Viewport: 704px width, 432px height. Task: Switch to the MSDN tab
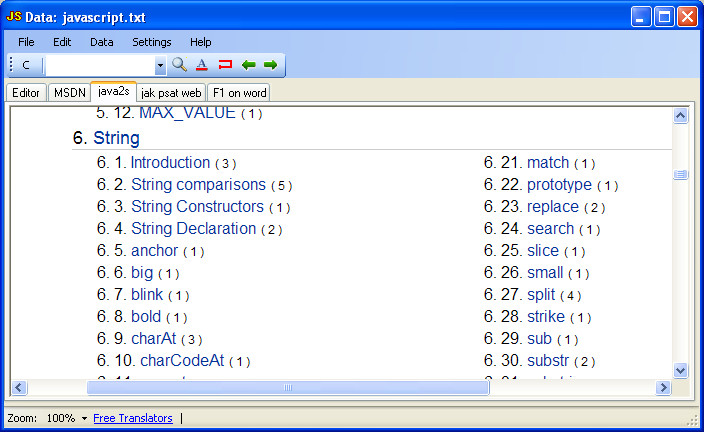tap(69, 92)
